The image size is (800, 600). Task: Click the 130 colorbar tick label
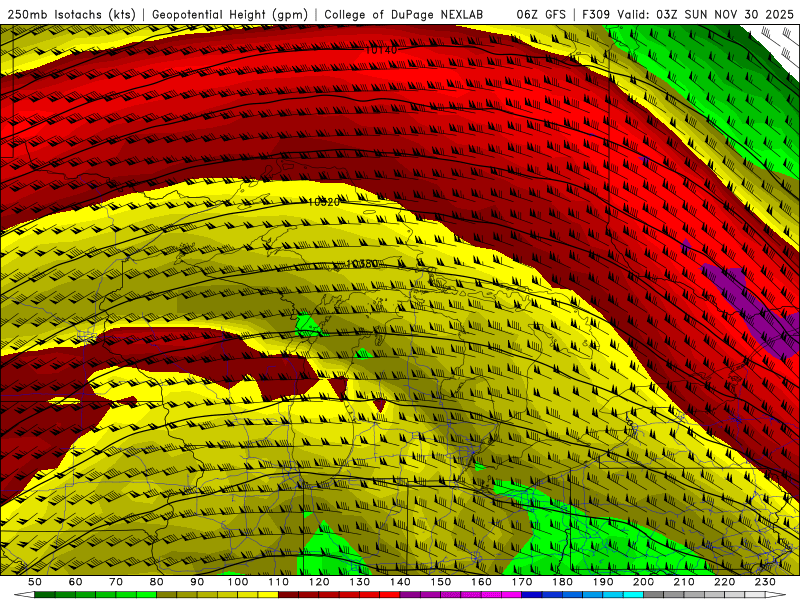(x=360, y=582)
